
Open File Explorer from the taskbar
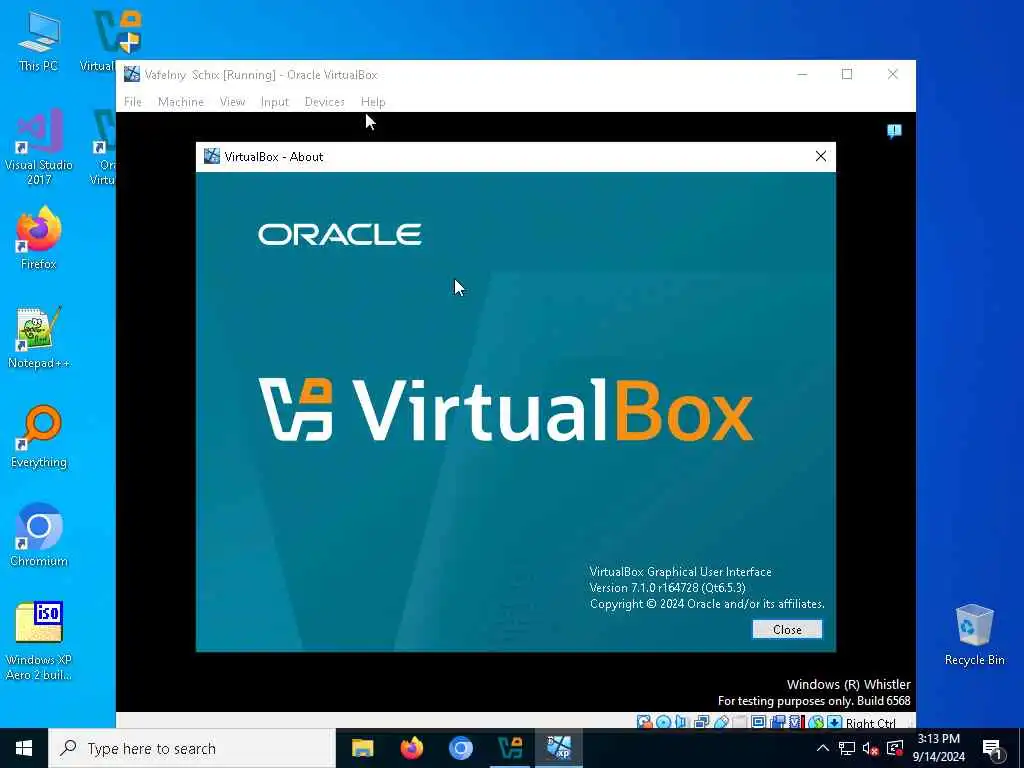pos(362,748)
